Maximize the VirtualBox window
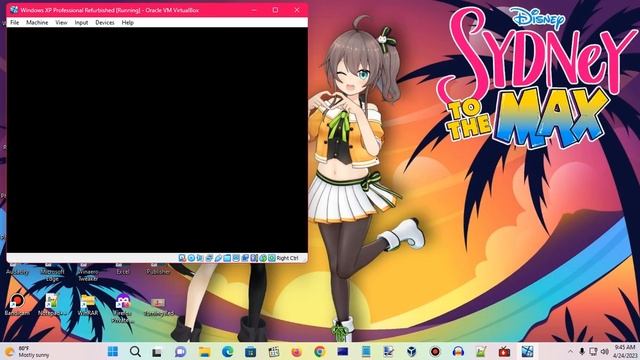 tap(275, 10)
